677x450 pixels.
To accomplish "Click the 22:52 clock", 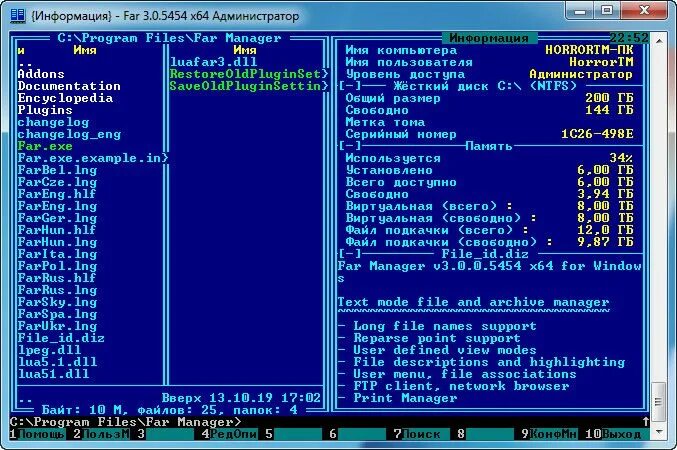I will point(629,38).
